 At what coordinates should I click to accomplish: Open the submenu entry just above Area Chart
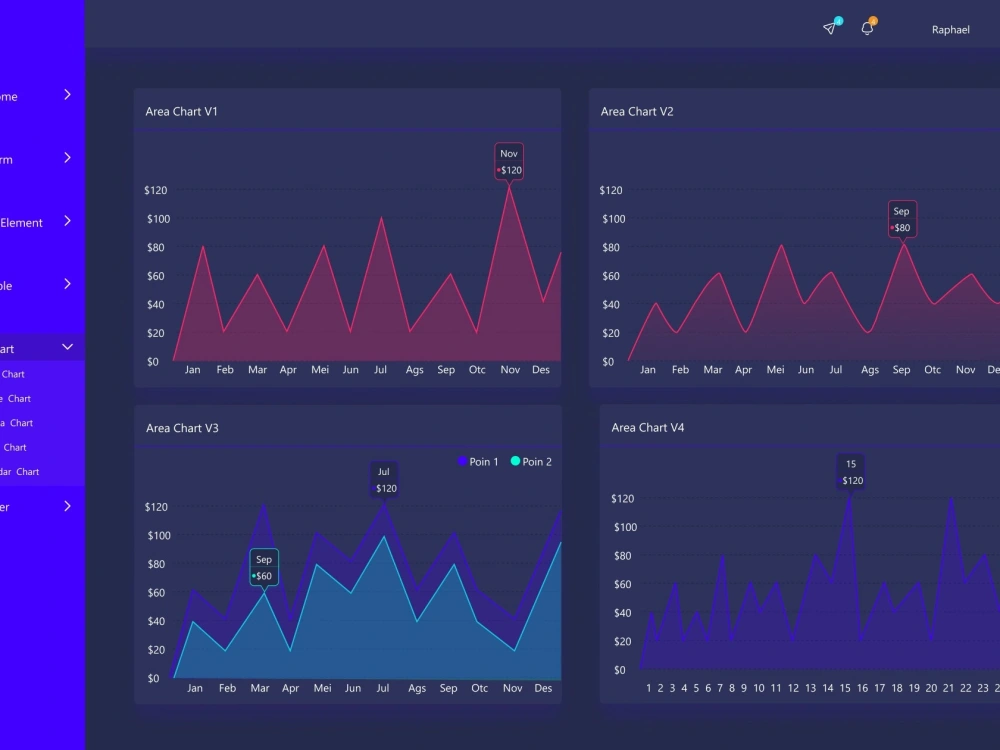15,399
